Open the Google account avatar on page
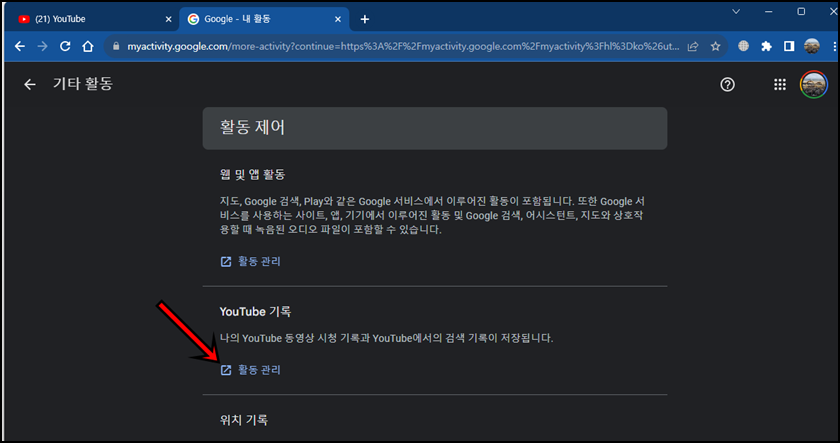840x443 pixels. coord(813,84)
